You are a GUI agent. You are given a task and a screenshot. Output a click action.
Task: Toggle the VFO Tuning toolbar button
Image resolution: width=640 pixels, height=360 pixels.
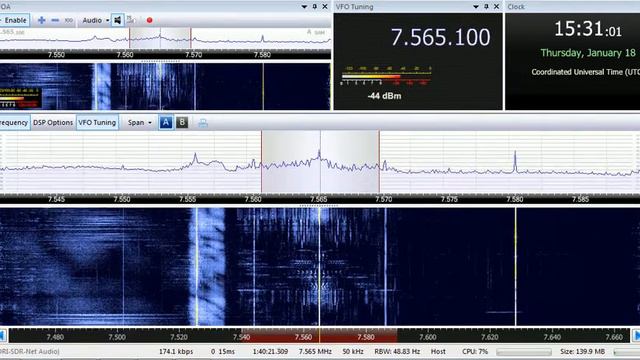pyautogui.click(x=97, y=122)
